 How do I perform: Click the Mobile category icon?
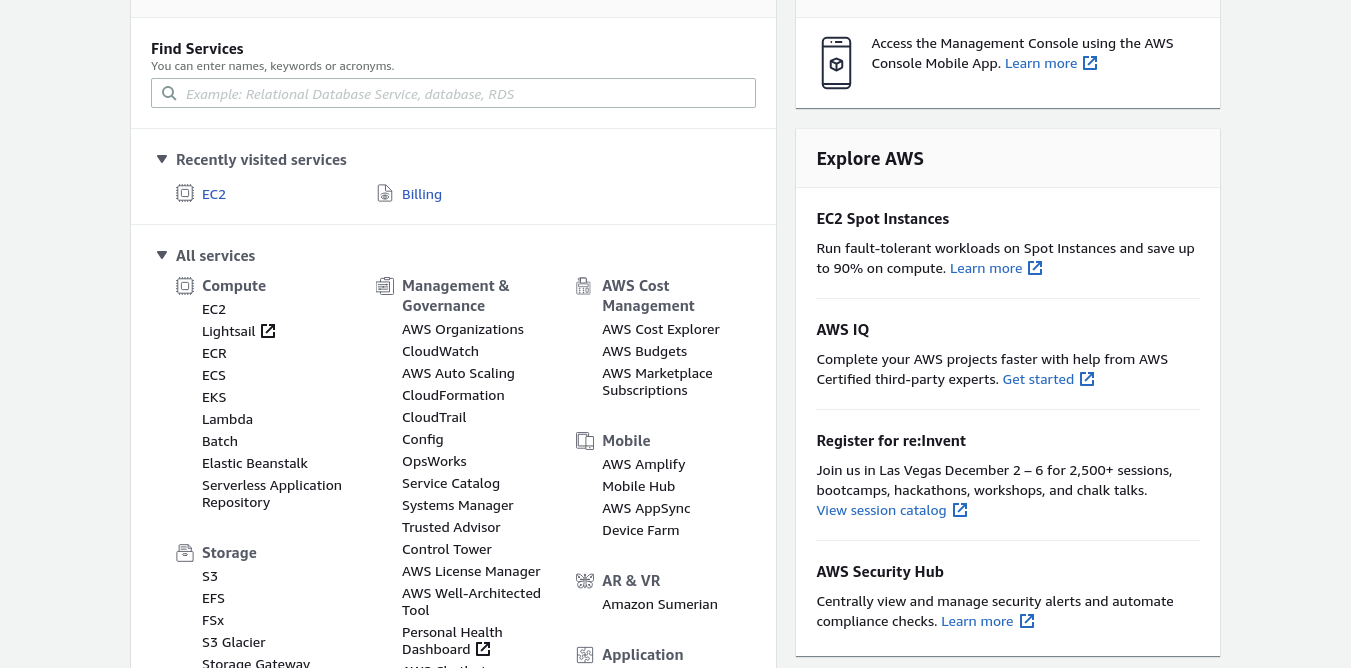click(585, 441)
